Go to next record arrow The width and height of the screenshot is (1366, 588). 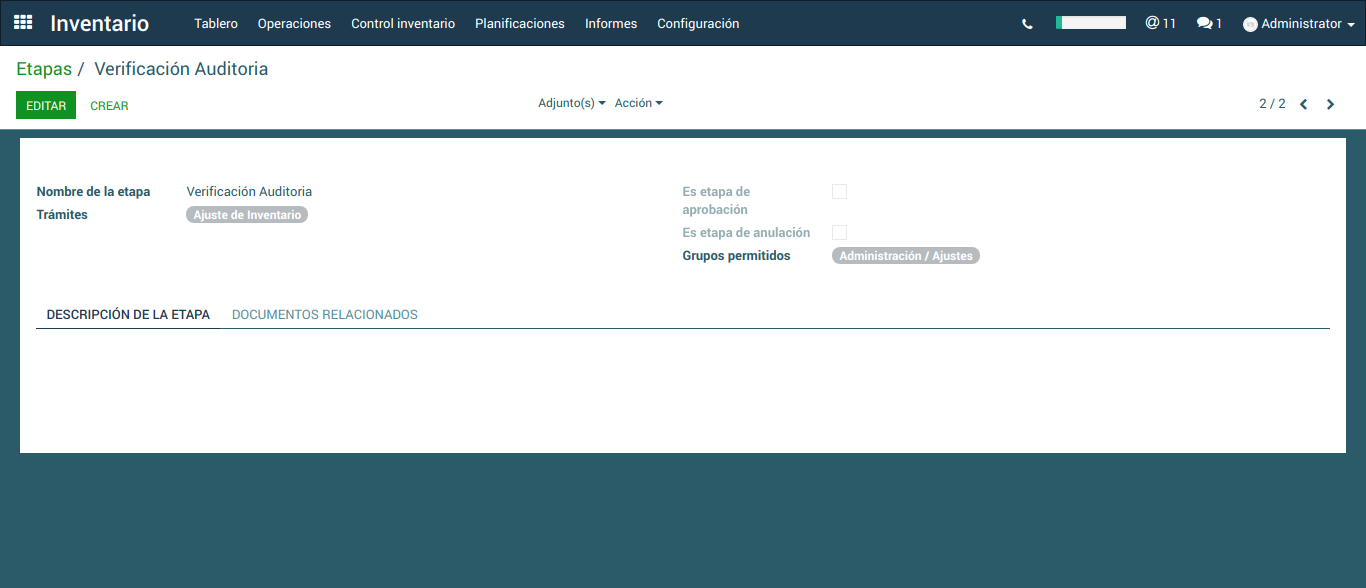pyautogui.click(x=1330, y=104)
